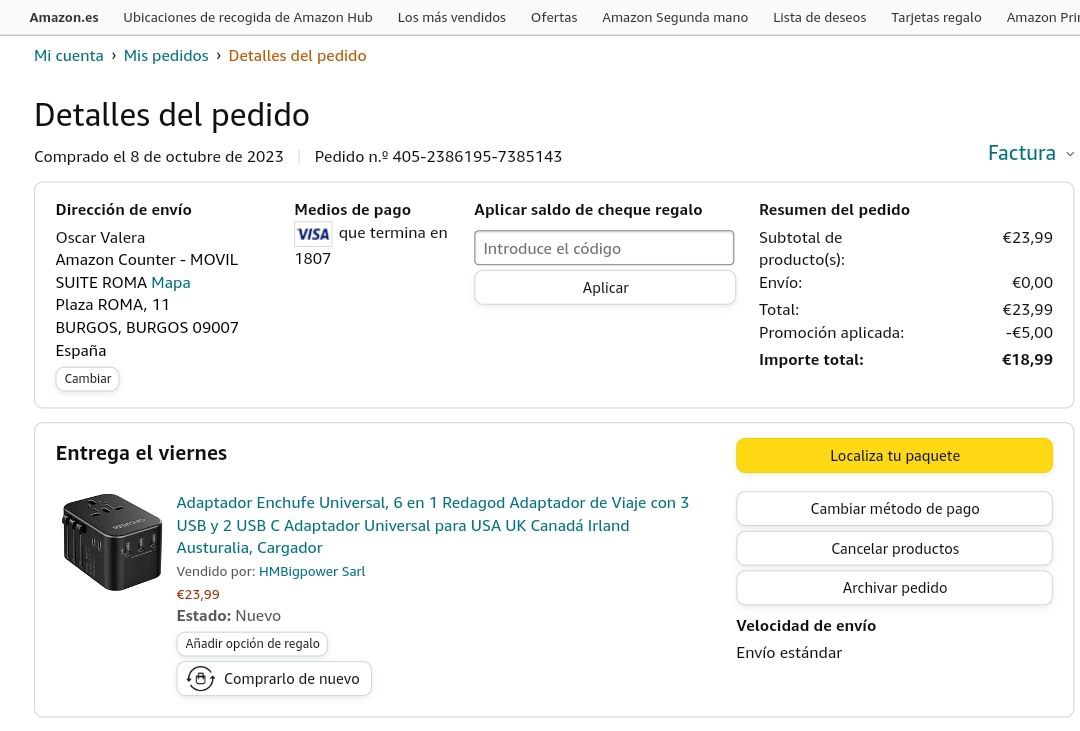Viewport: 1080px width, 731px height.
Task: Click the reorder icon beside Comprarlo de nuevo
Action: pyautogui.click(x=201, y=679)
